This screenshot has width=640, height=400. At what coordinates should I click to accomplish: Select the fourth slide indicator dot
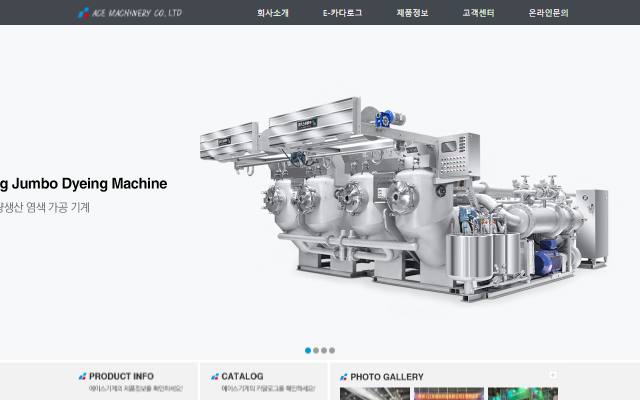point(332,350)
